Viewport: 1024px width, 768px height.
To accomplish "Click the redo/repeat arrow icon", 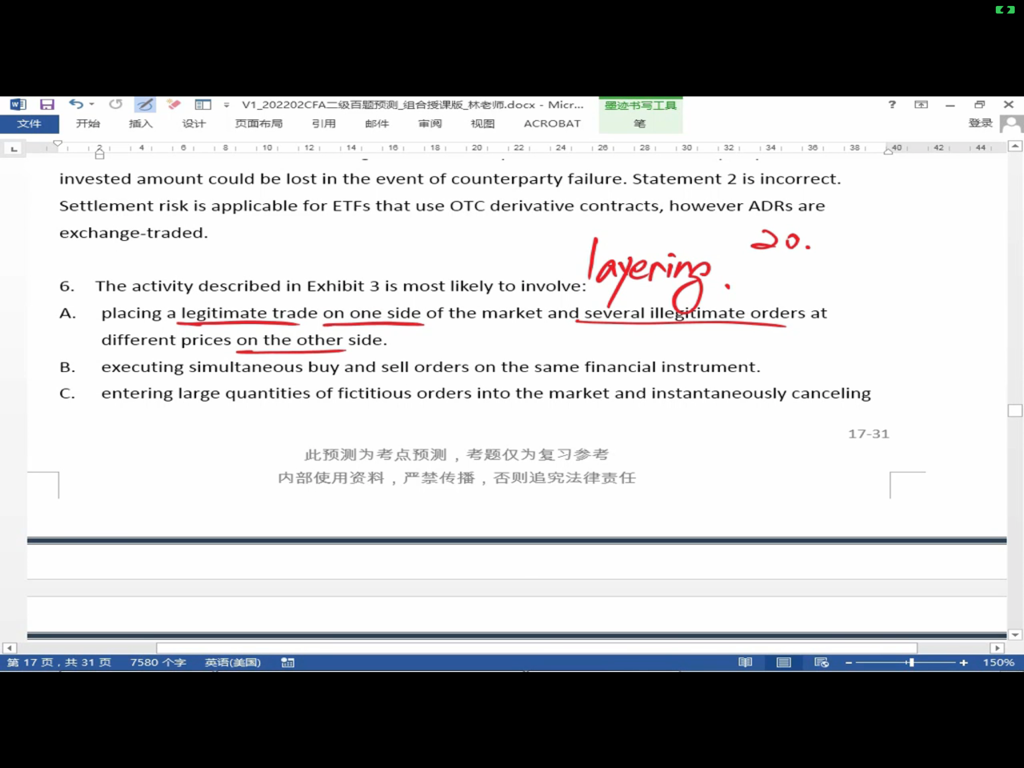I will click(x=116, y=104).
